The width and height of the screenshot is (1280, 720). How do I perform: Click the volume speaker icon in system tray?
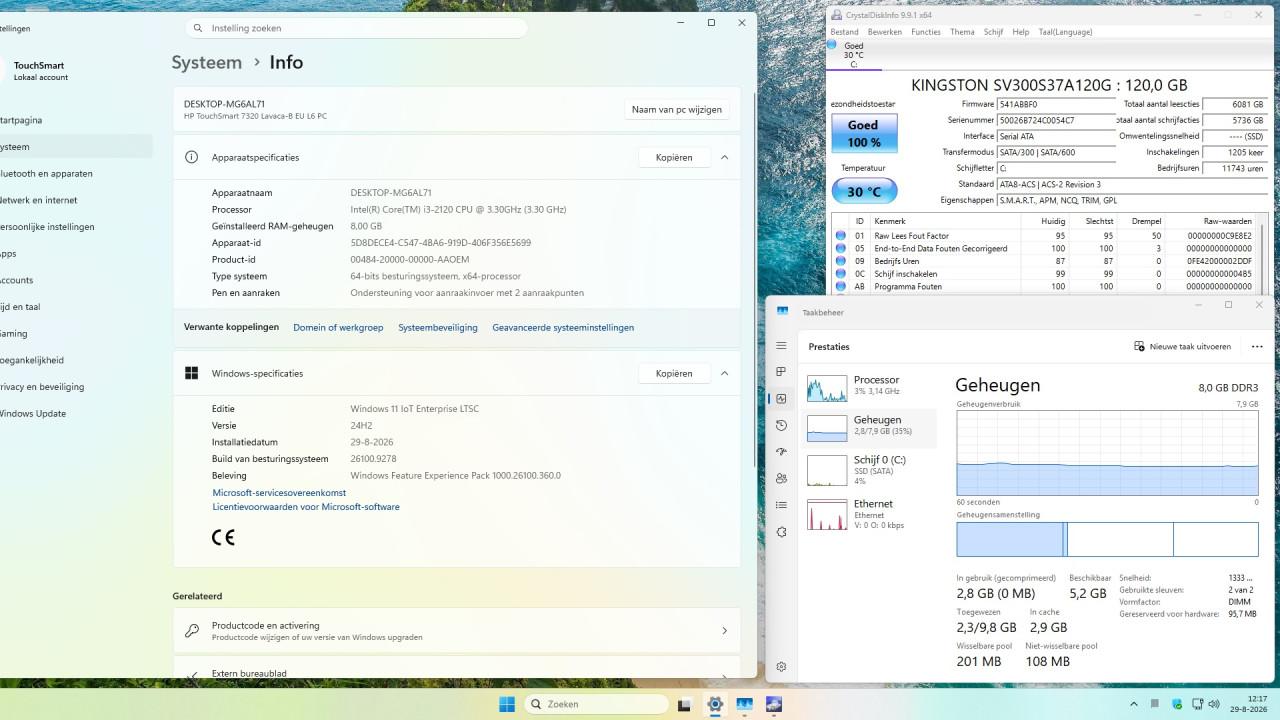1214,704
